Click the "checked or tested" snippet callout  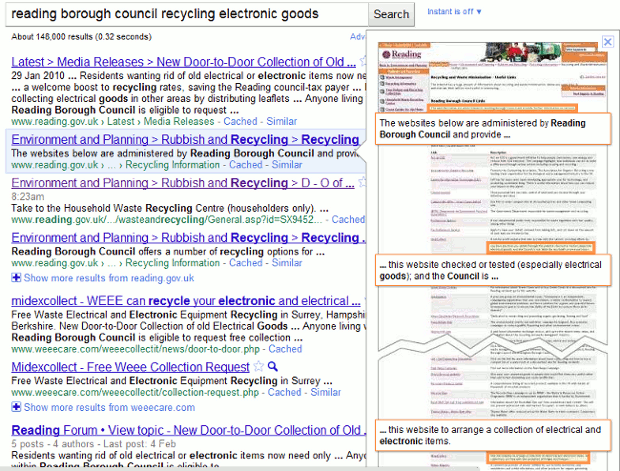[x=493, y=270]
